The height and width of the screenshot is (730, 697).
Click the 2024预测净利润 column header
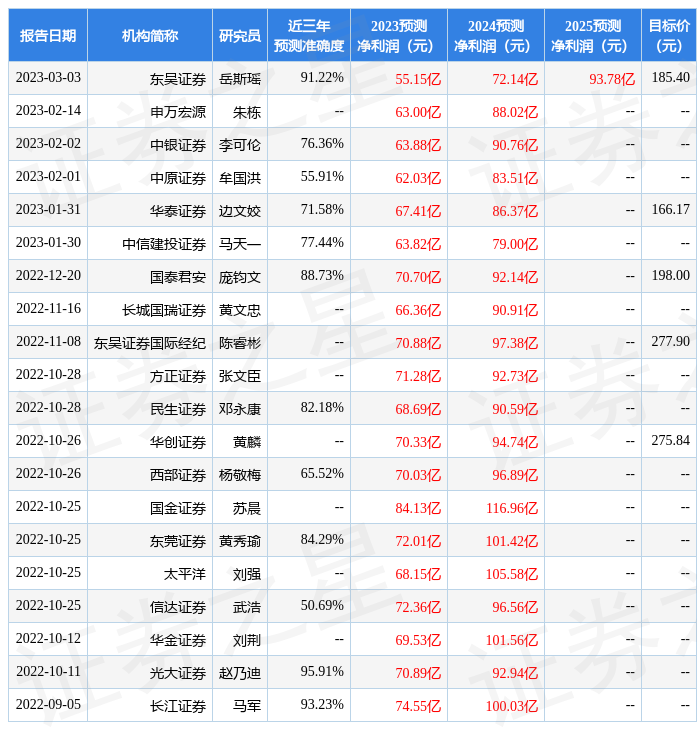pos(496,35)
